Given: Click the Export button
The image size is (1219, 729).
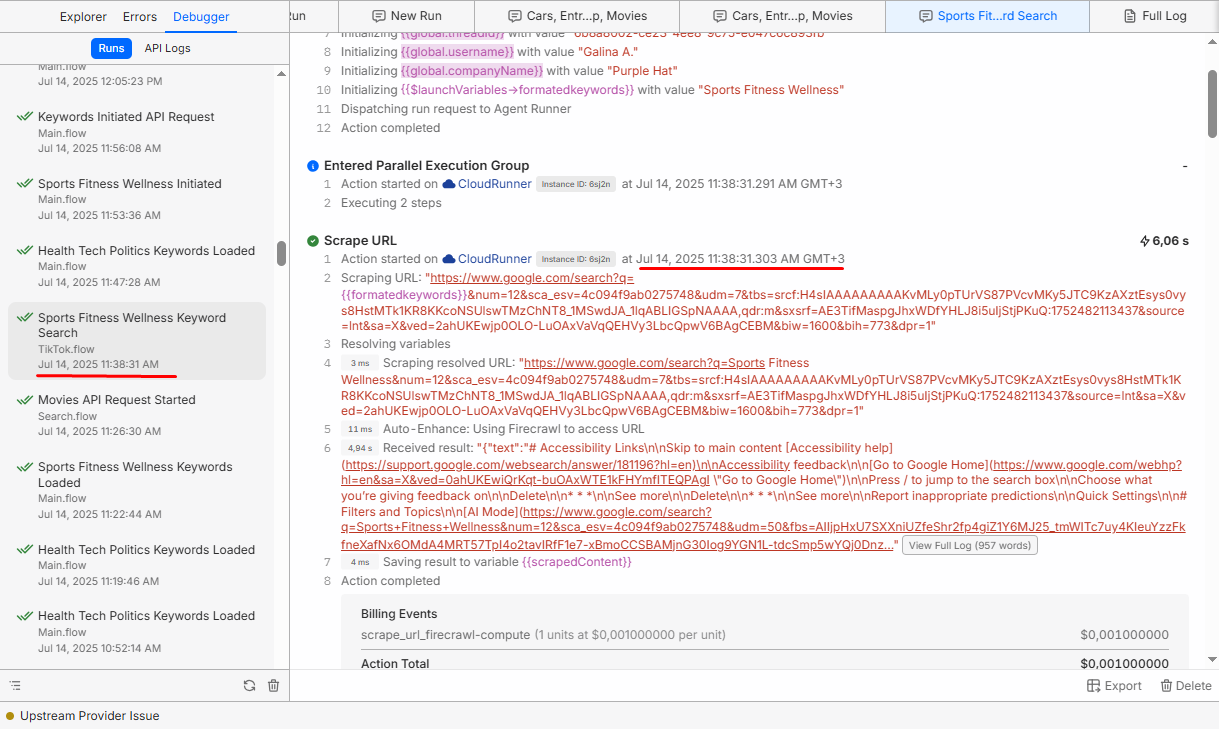Looking at the screenshot, I should tap(1114, 686).
